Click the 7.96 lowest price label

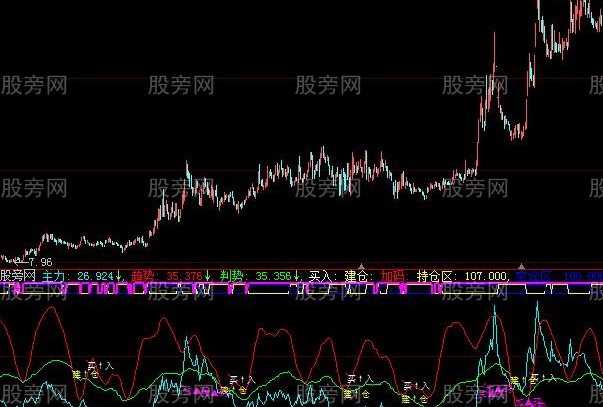[40, 262]
